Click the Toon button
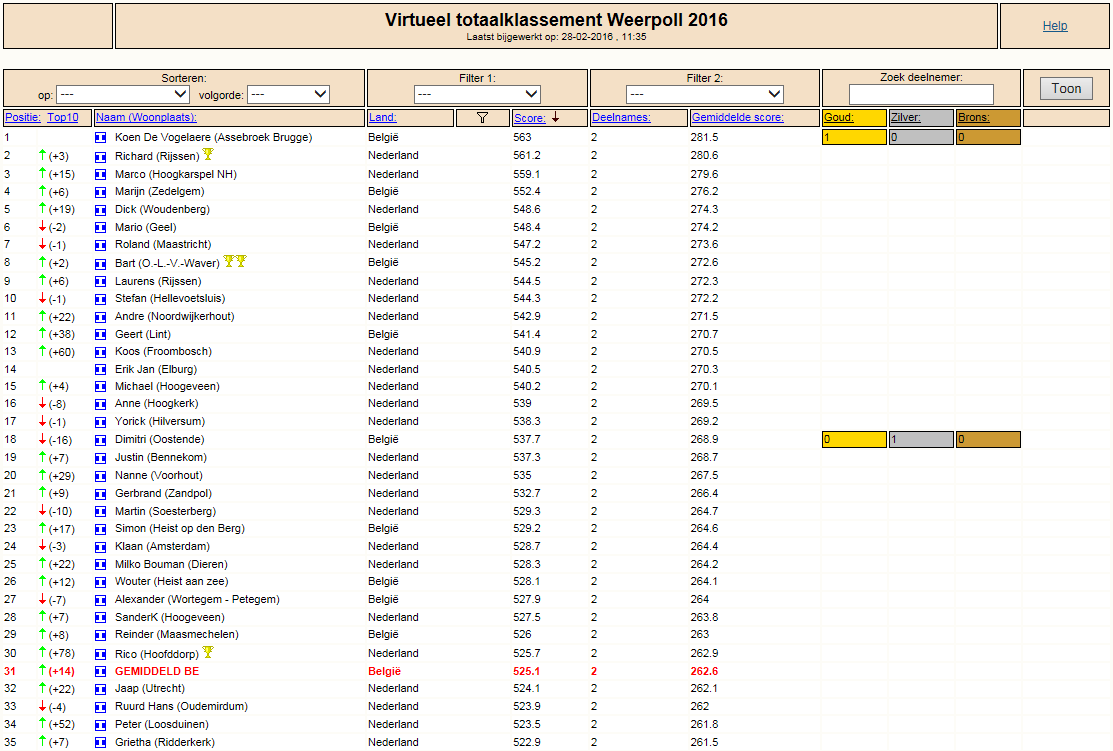 point(1066,89)
